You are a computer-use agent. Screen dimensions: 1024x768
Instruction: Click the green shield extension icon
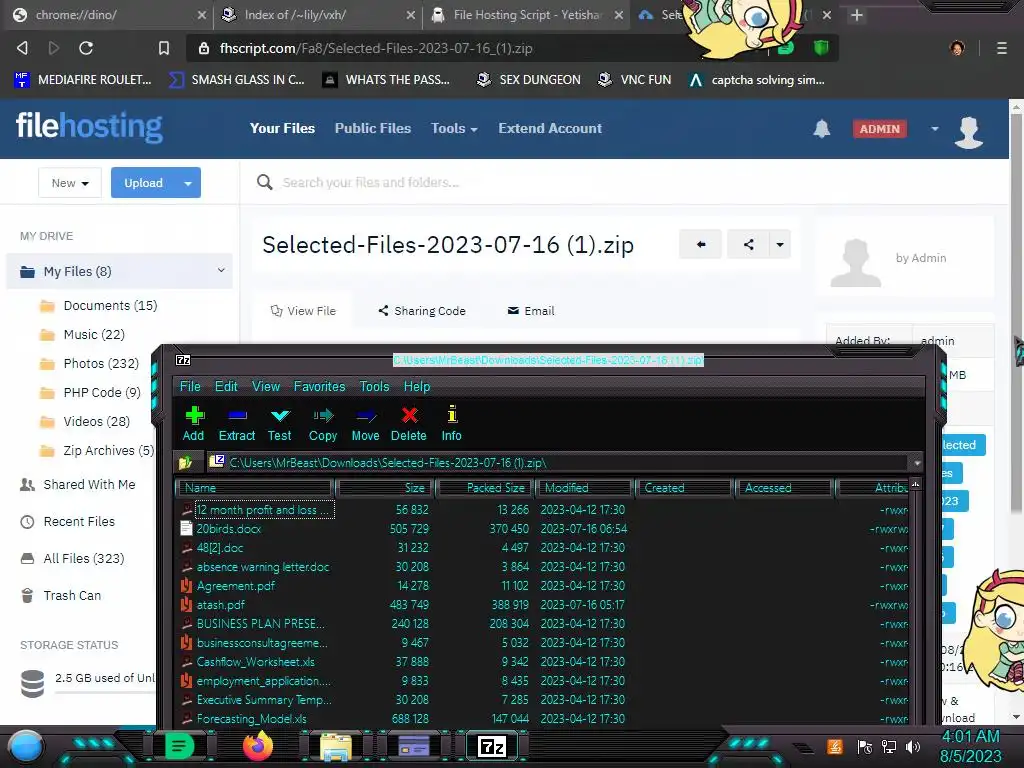(x=821, y=48)
